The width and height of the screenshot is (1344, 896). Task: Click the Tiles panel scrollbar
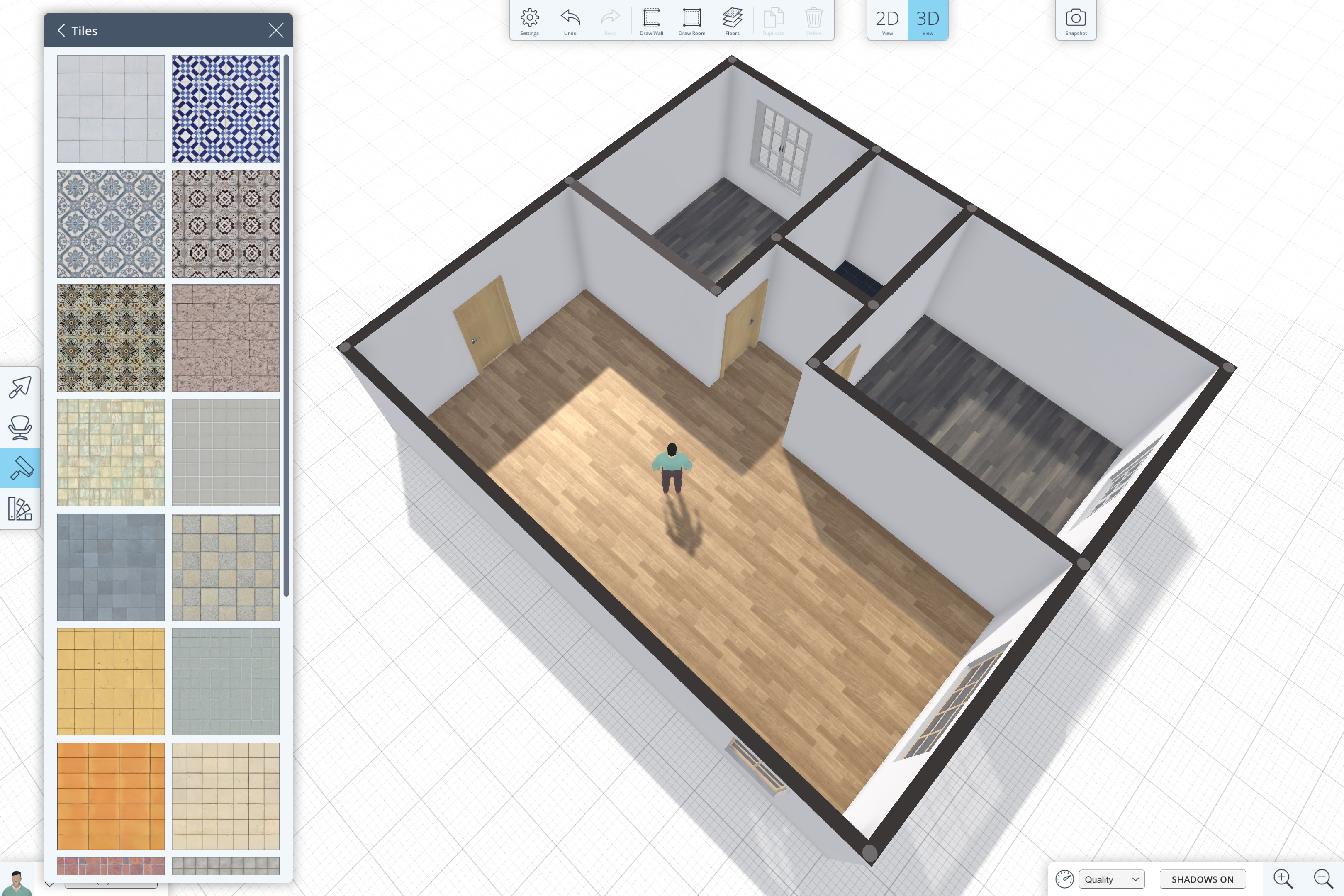tap(286, 326)
